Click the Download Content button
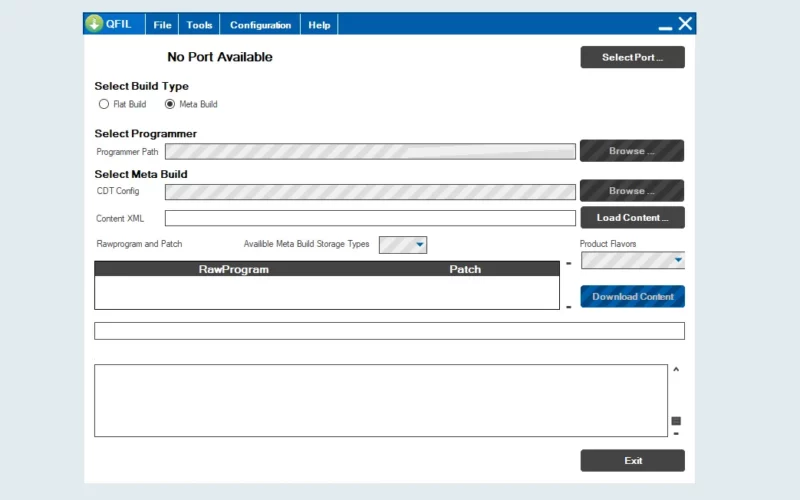 click(632, 296)
